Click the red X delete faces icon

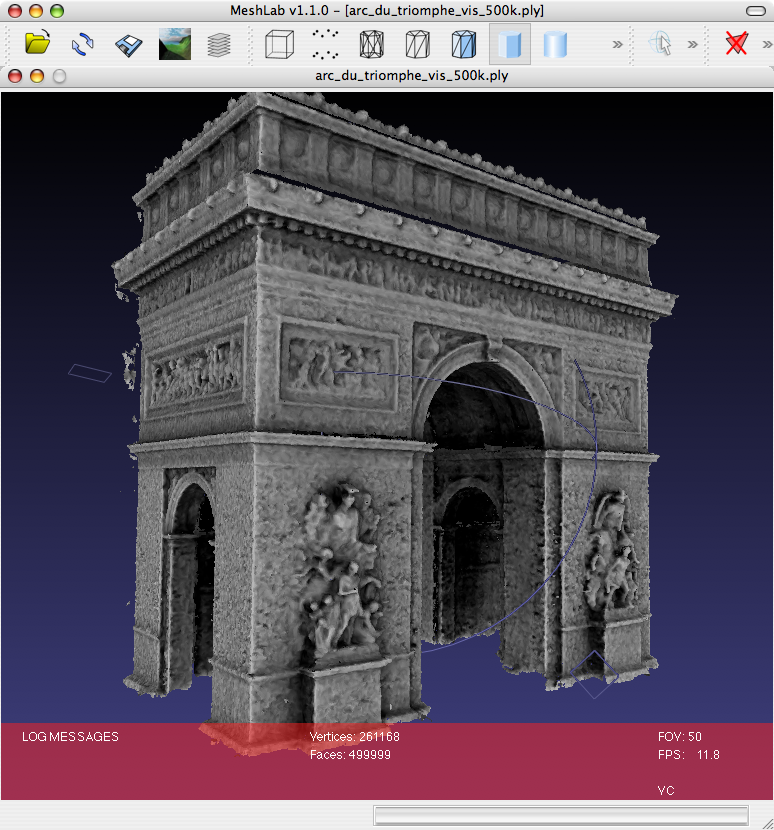[737, 44]
